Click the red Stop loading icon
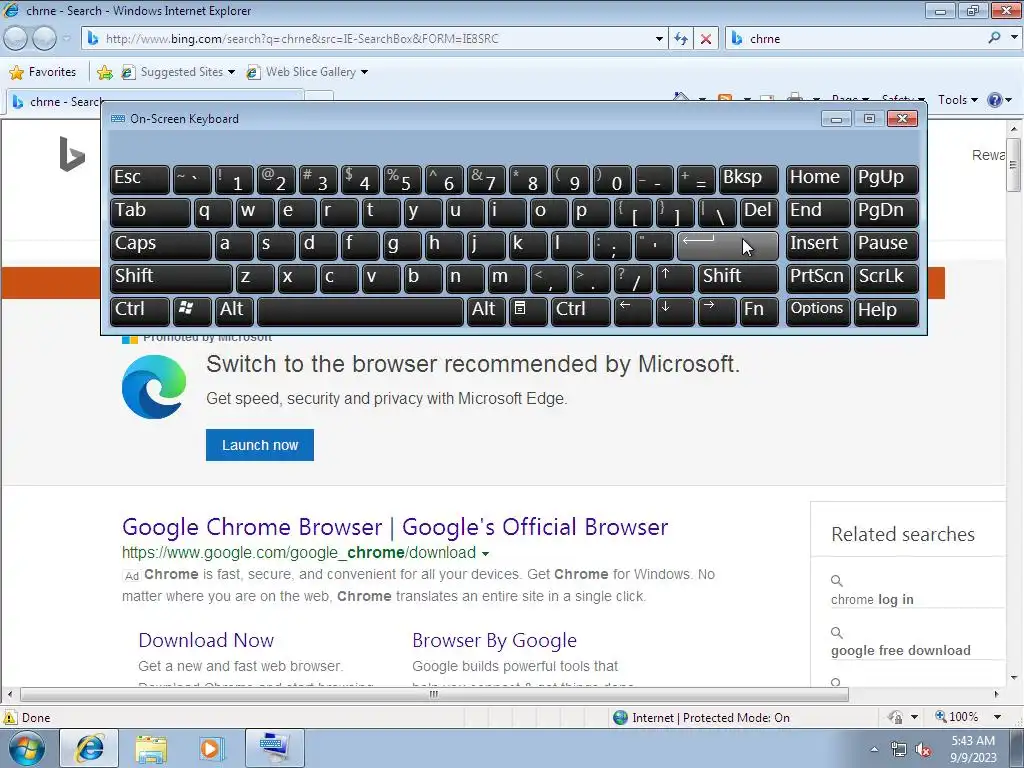 pos(706,39)
